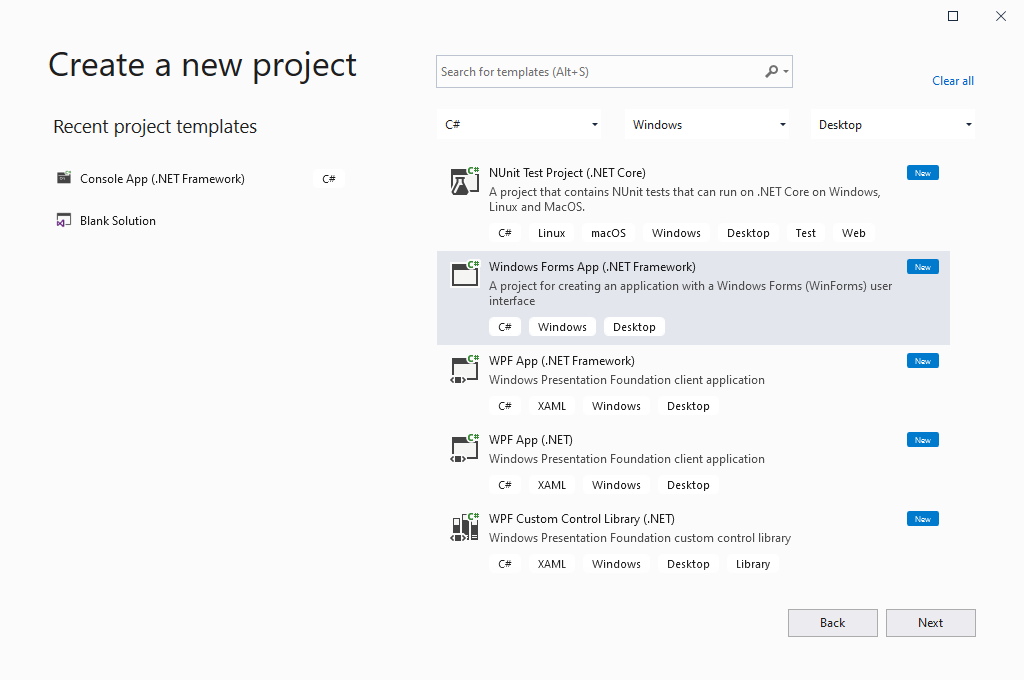Click the Test tag on NUnit template
The height and width of the screenshot is (680, 1024).
click(x=805, y=232)
